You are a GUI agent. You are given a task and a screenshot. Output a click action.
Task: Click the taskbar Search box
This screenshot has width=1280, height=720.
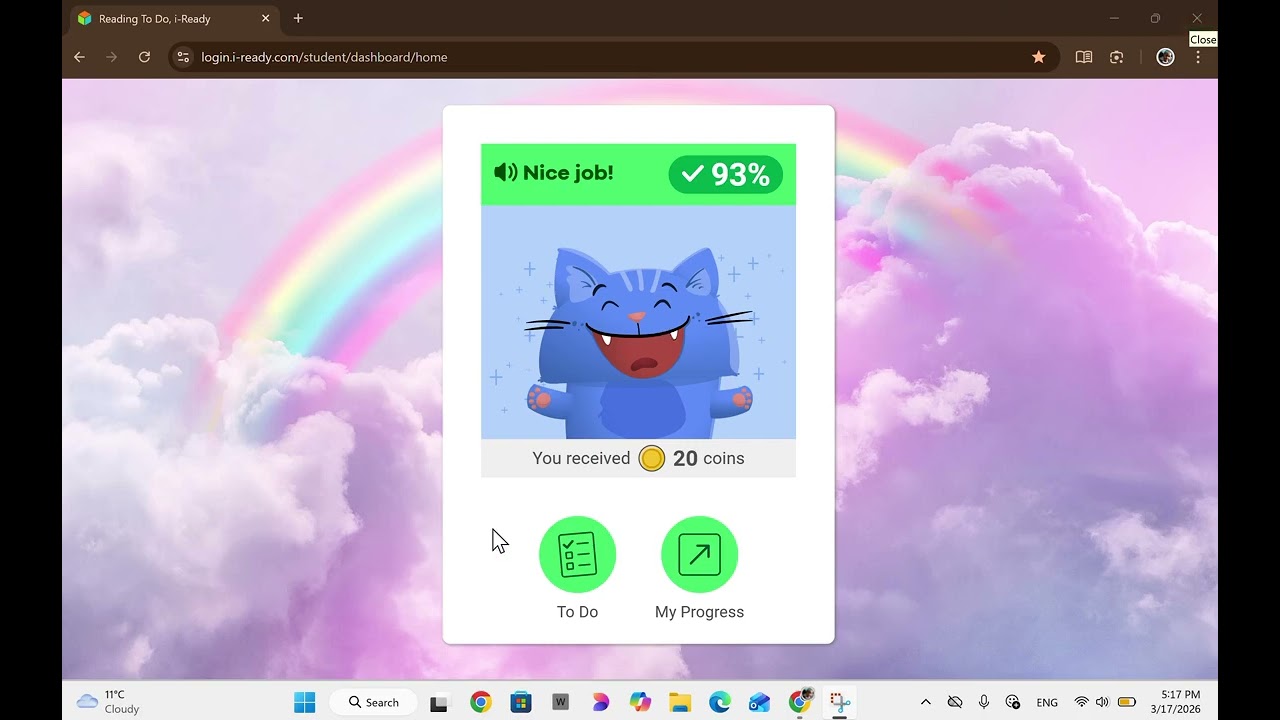click(374, 702)
